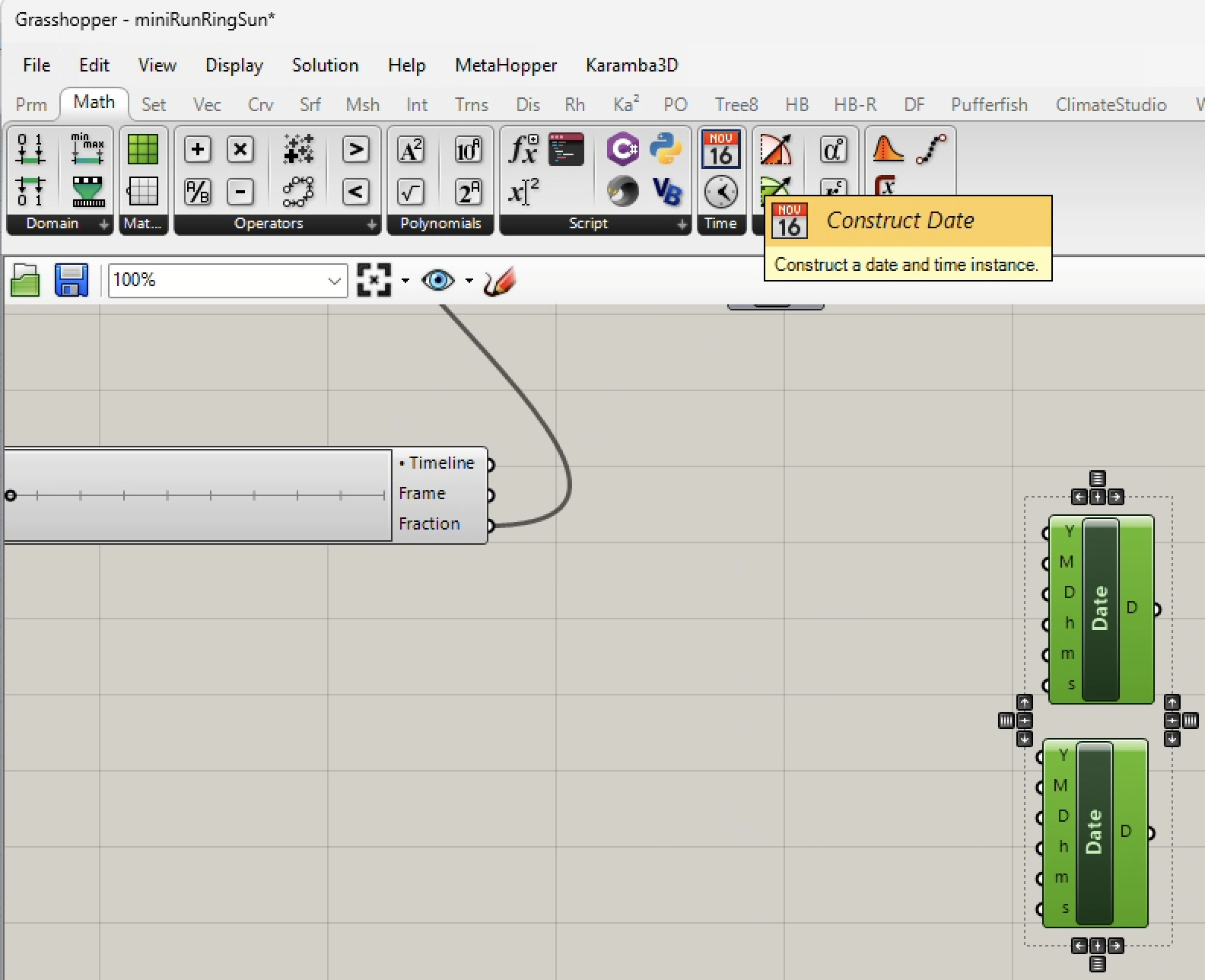Open the Solution menu
The image size is (1205, 980).
pos(325,65)
